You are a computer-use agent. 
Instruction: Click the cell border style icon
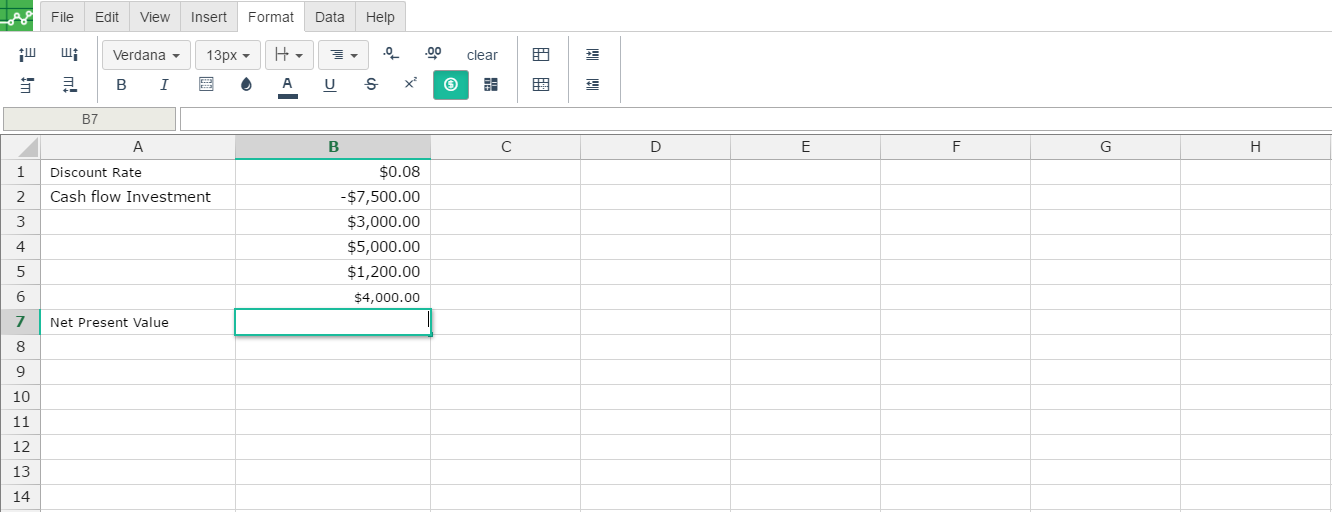coord(206,85)
